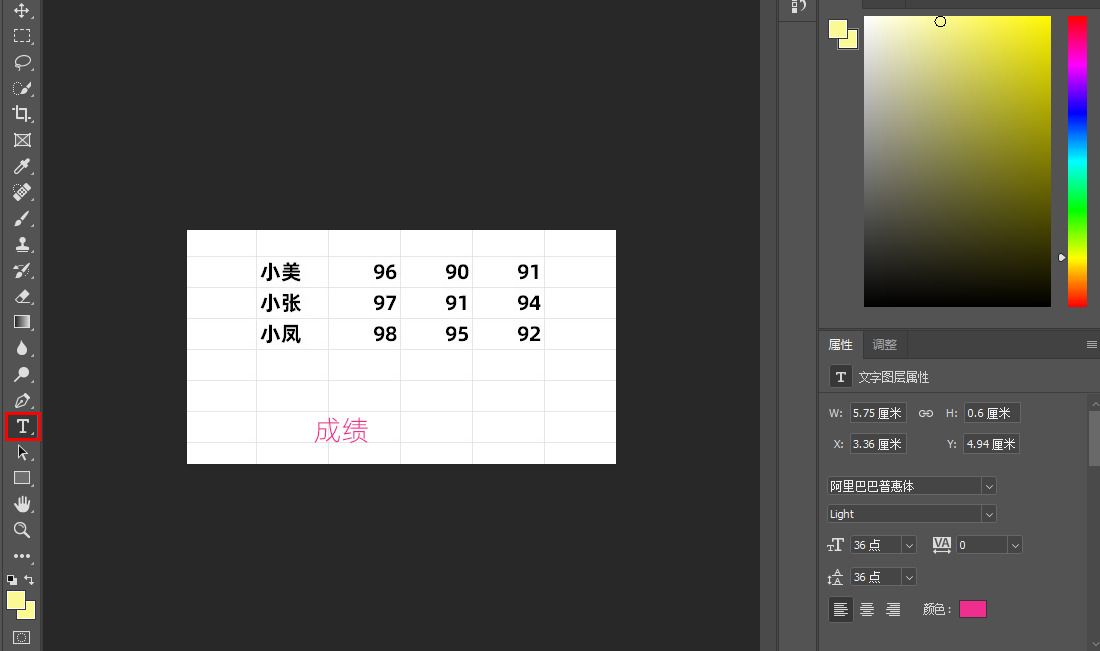
Task: Open the leading value dropdown arrow
Action: tap(908, 577)
